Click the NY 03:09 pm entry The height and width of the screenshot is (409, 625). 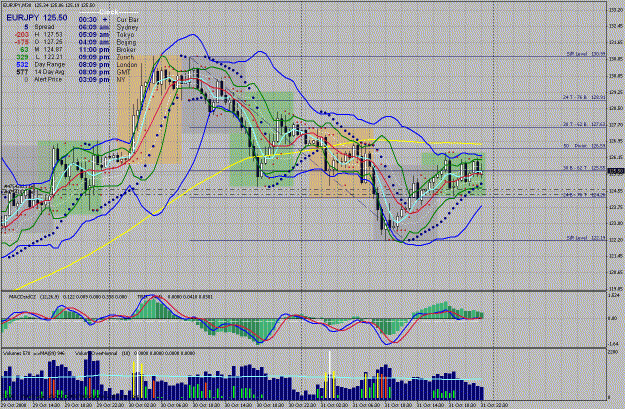[102, 80]
